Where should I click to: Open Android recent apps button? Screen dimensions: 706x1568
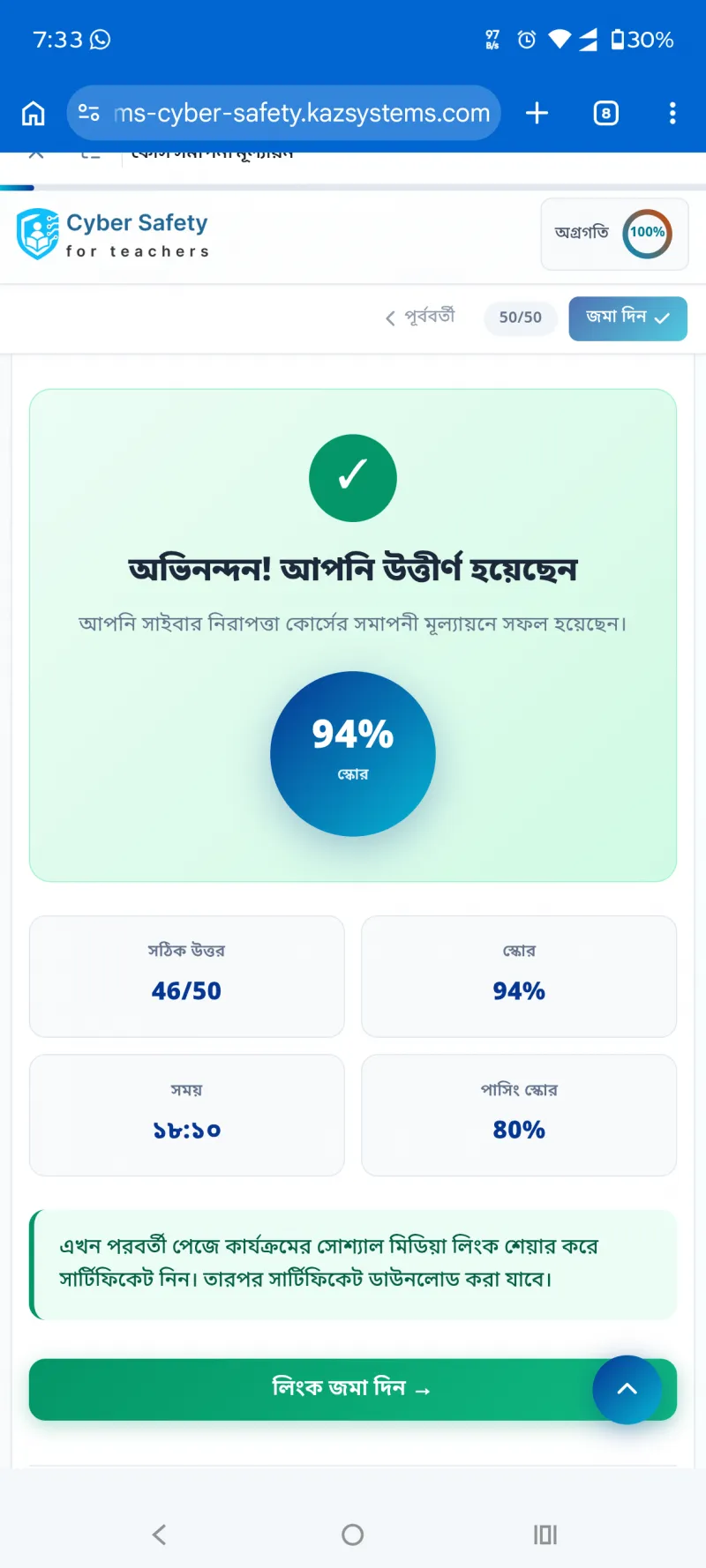(545, 1534)
